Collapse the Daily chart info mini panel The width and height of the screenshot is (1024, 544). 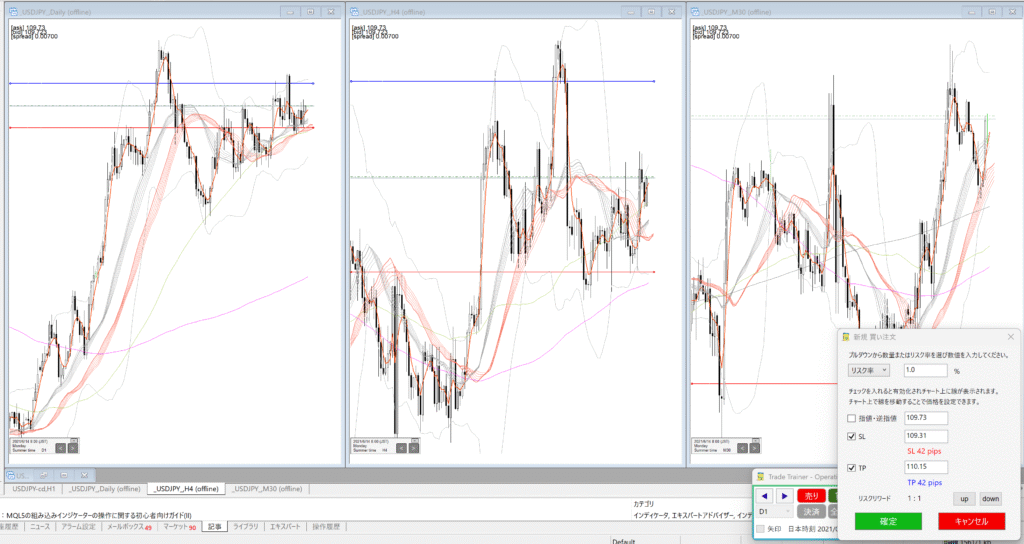pos(74,440)
